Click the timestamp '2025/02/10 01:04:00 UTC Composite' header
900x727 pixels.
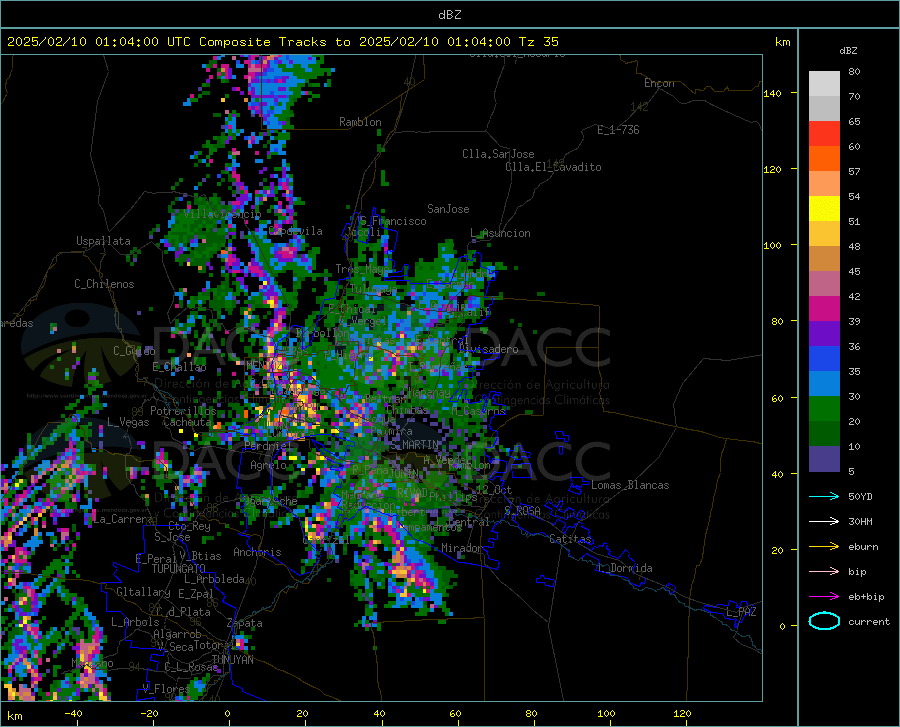click(138, 42)
